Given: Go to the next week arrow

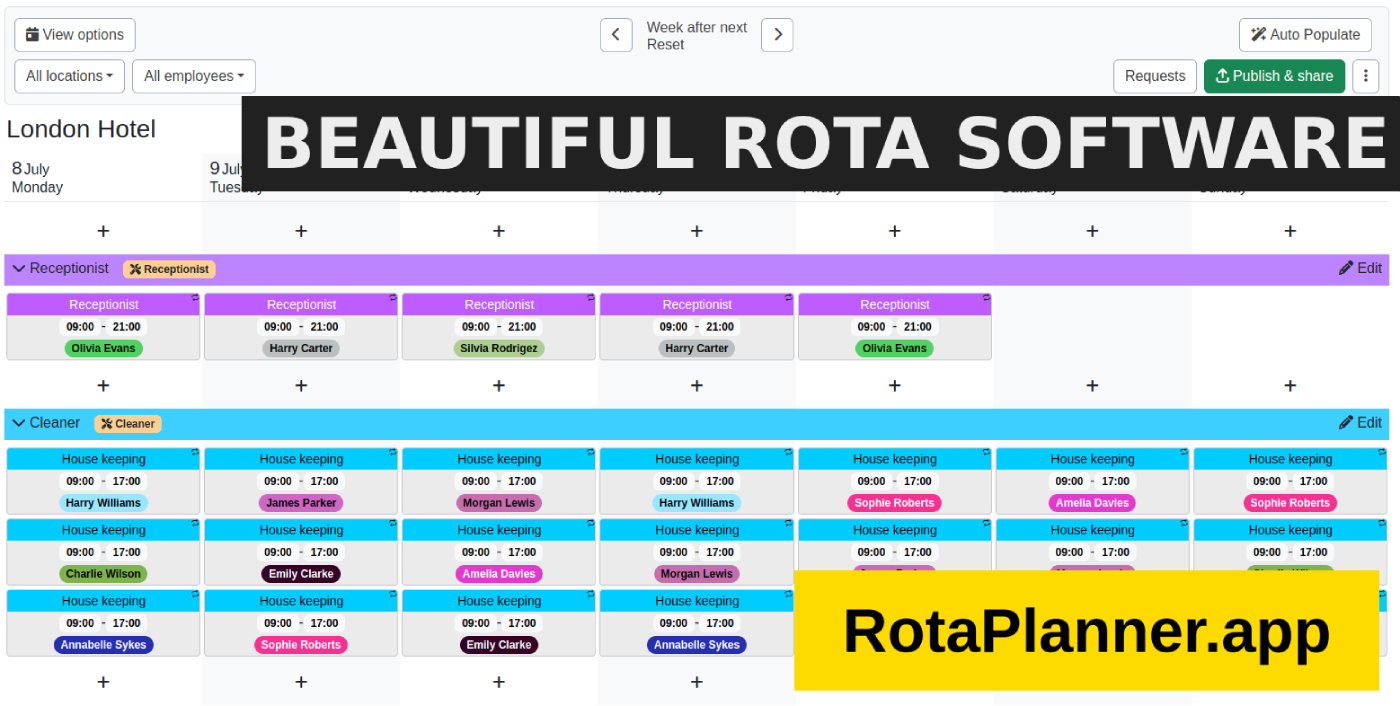Looking at the screenshot, I should click(x=777, y=35).
